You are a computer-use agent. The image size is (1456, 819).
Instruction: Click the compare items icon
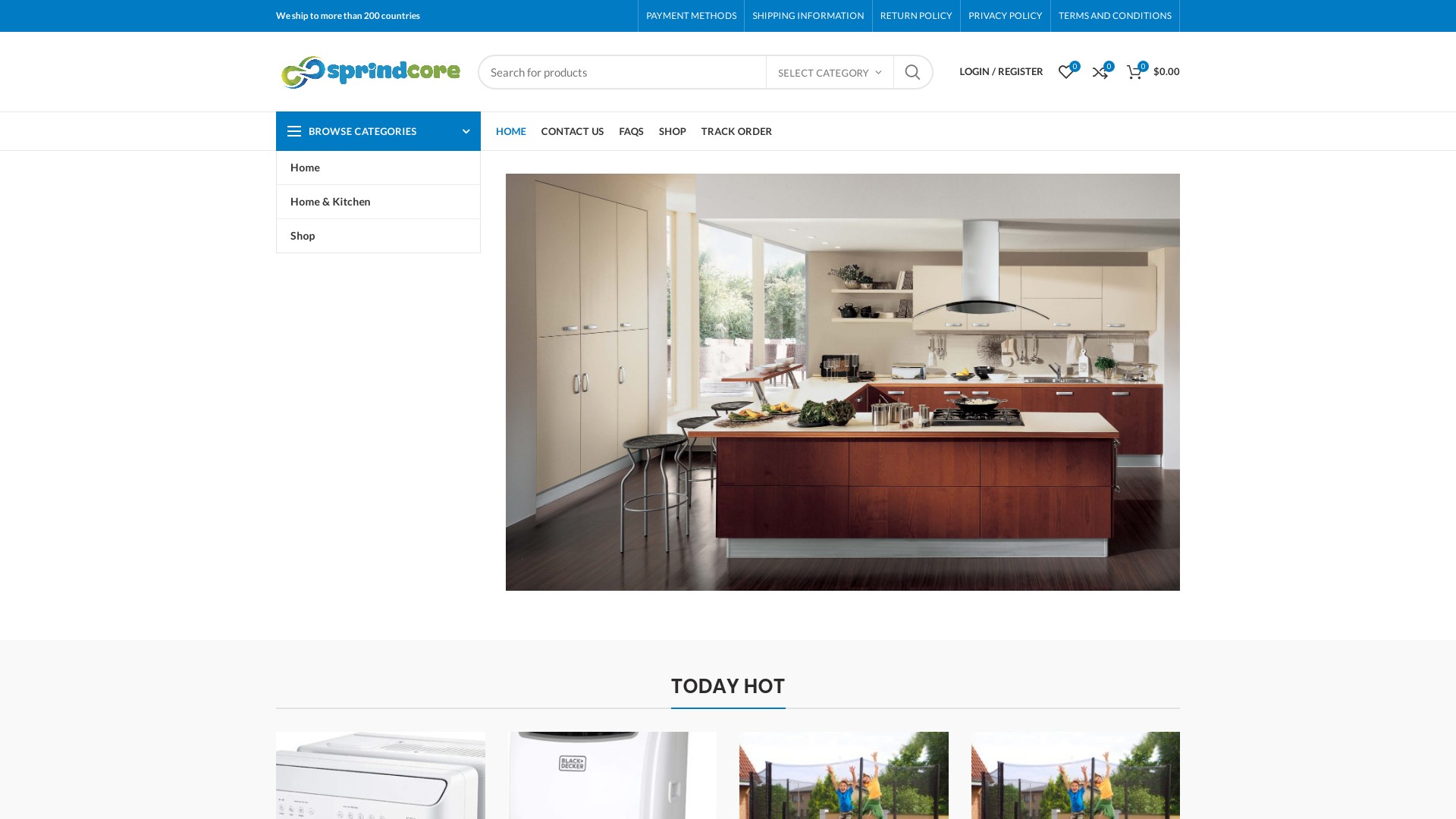point(1100,71)
